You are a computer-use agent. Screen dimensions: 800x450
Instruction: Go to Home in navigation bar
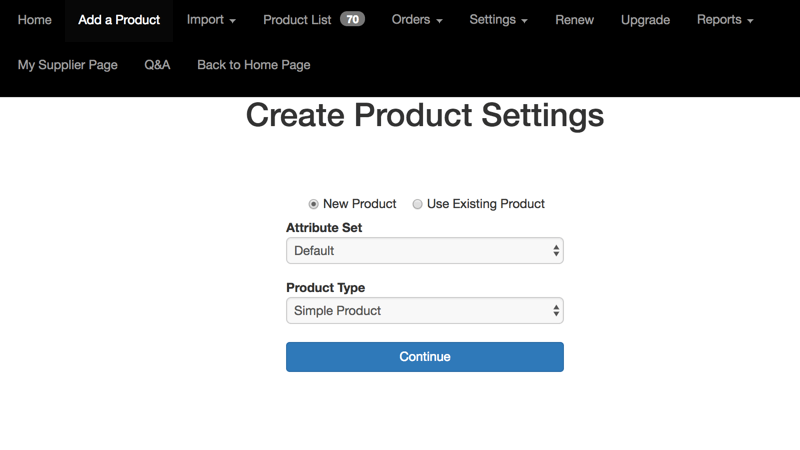click(35, 20)
